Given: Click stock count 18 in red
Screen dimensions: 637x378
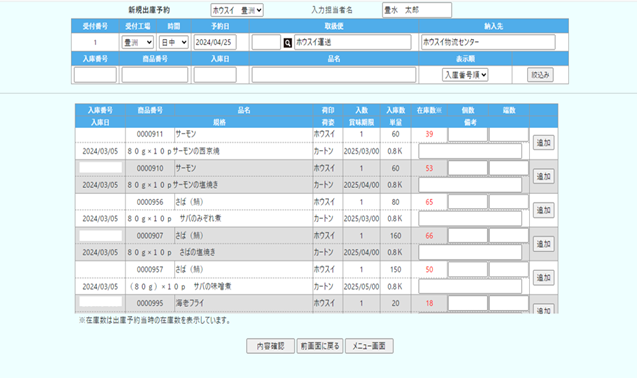Looking at the screenshot, I should pos(429,303).
